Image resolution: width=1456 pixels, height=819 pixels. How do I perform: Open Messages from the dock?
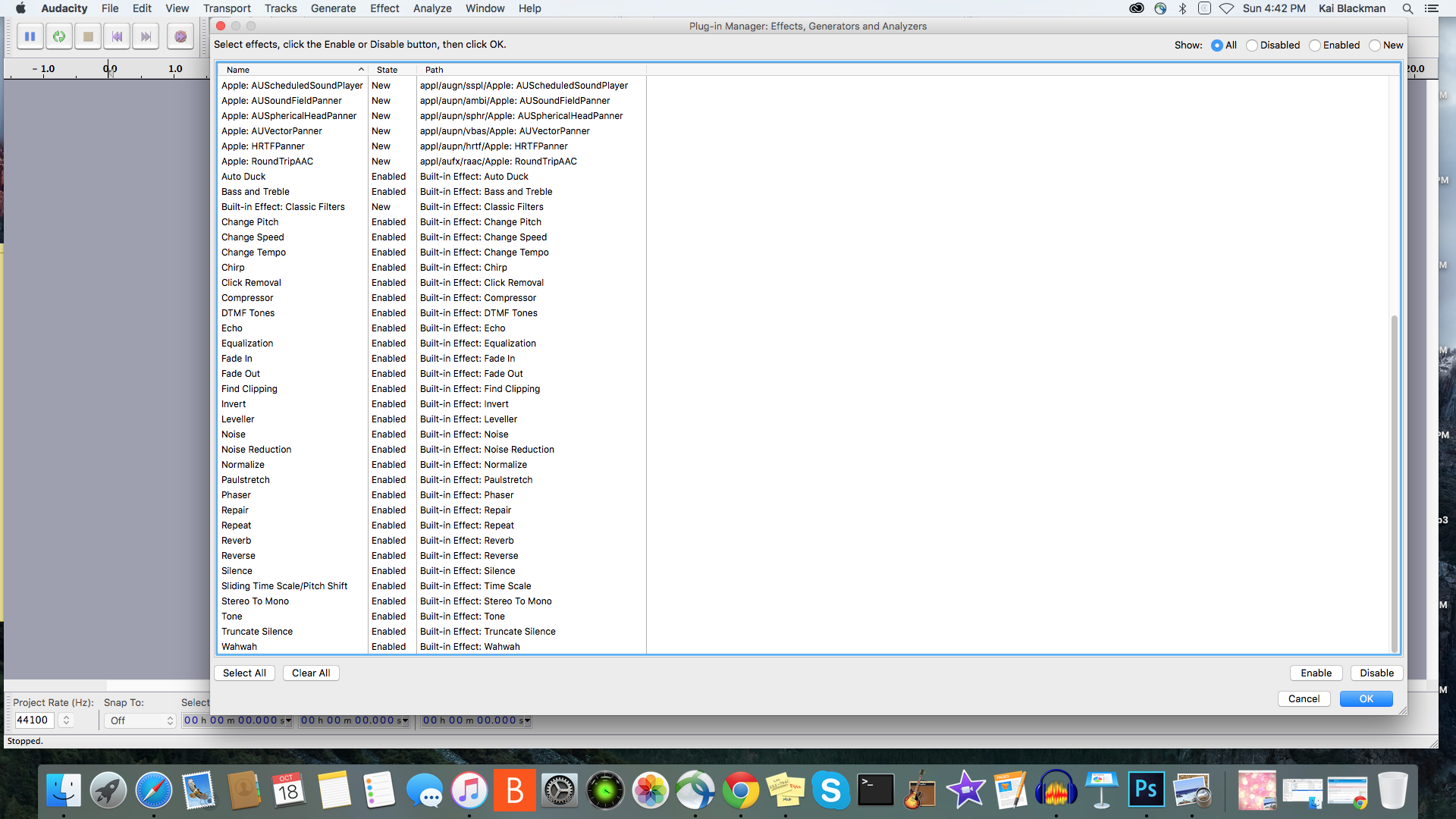(424, 790)
